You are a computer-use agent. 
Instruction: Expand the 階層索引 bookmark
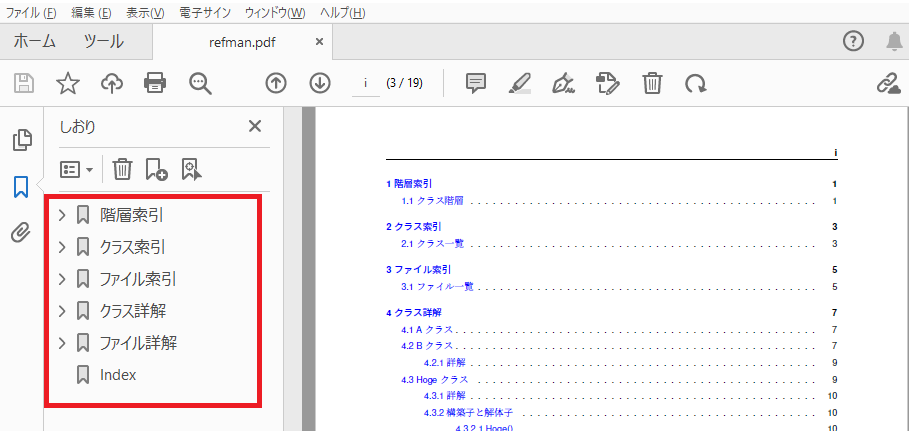62,215
